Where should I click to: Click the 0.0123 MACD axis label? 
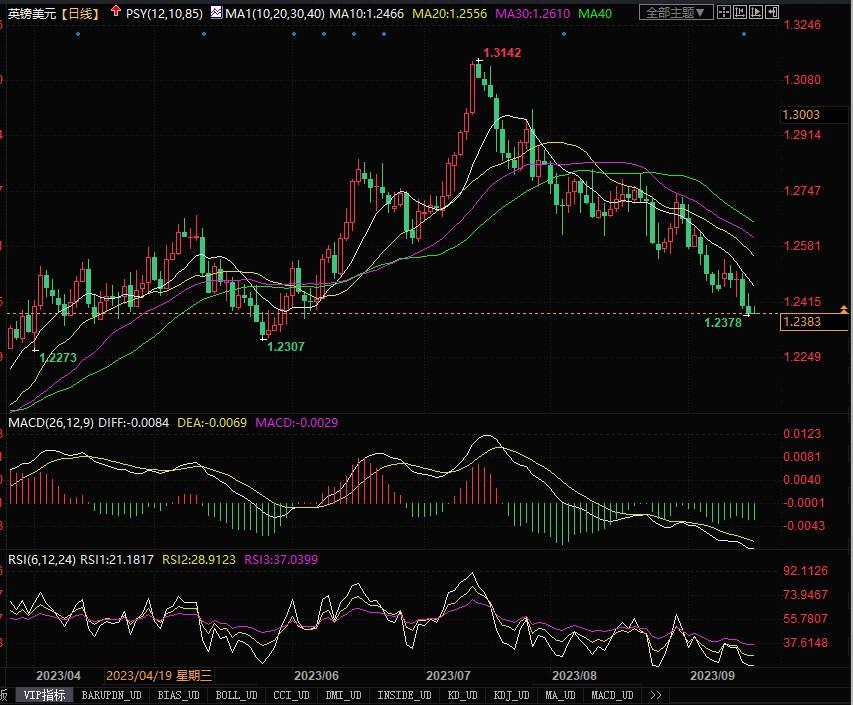tap(802, 434)
